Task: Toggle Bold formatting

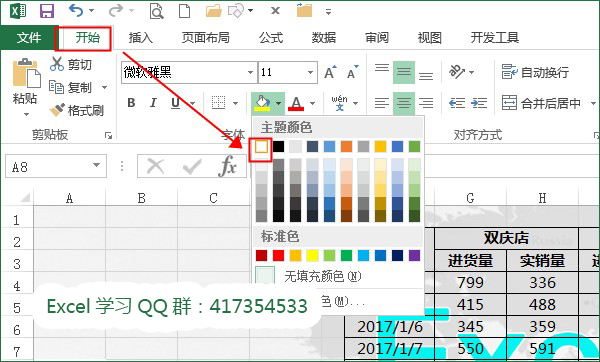Action: pyautogui.click(x=131, y=103)
